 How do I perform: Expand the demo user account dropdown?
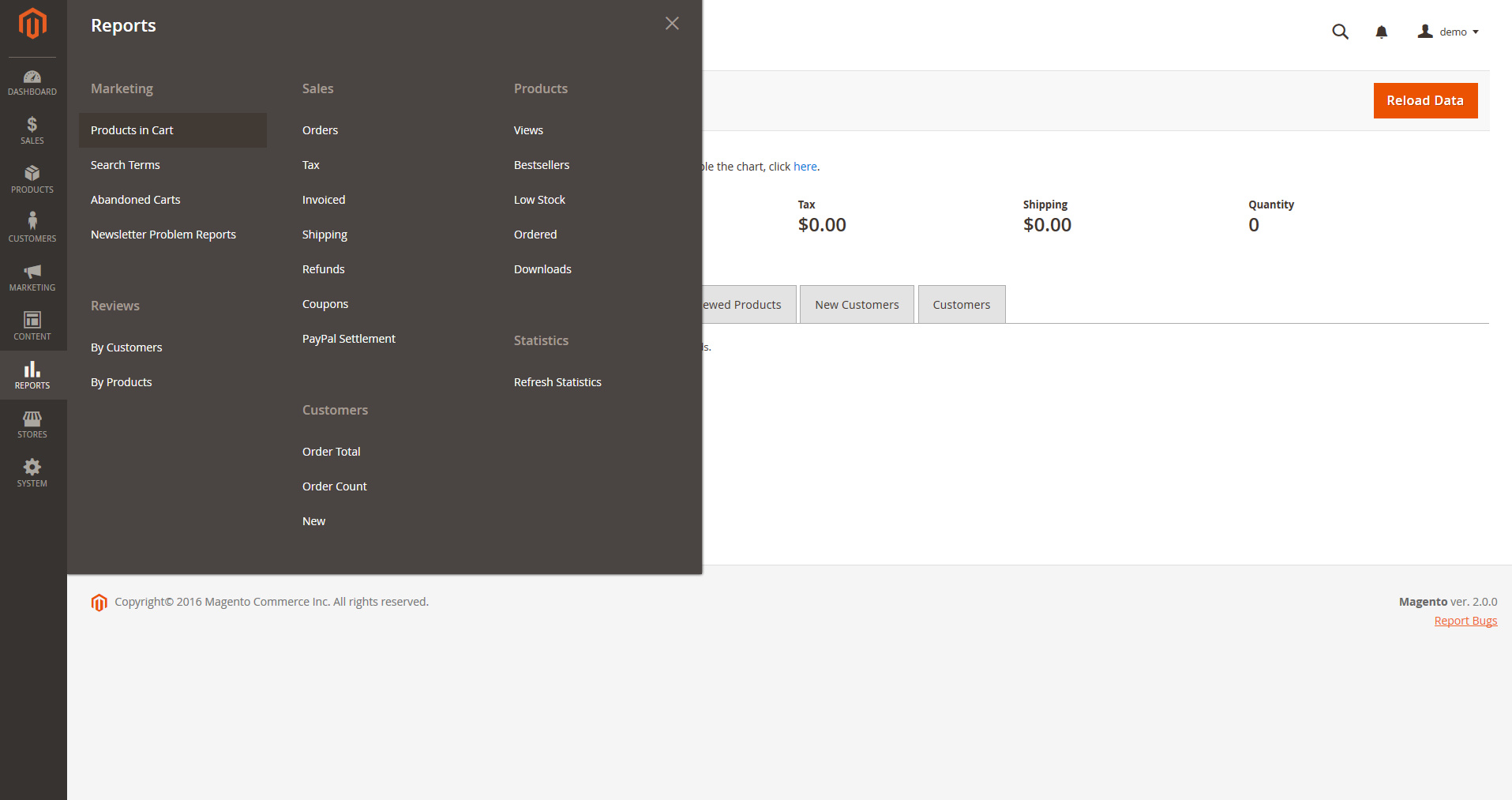pyautogui.click(x=1448, y=32)
